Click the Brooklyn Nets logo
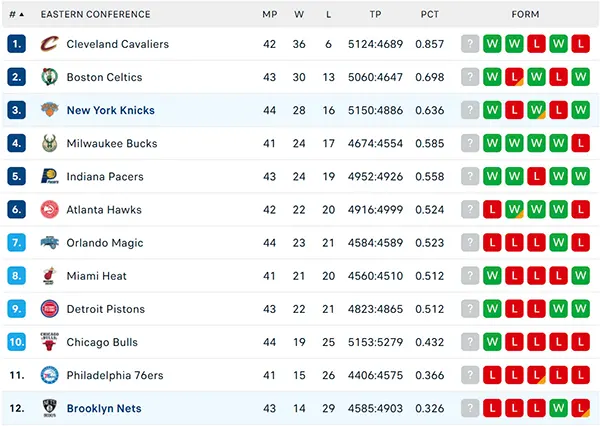This screenshot has width=600, height=426. point(50,408)
